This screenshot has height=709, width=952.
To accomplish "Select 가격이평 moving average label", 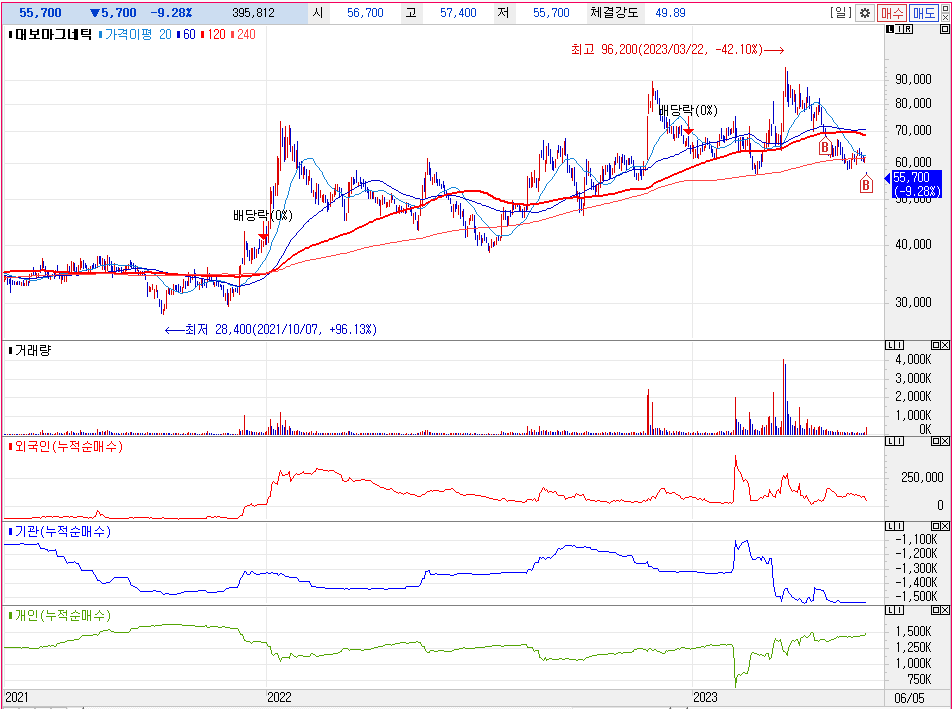I will tap(129, 34).
